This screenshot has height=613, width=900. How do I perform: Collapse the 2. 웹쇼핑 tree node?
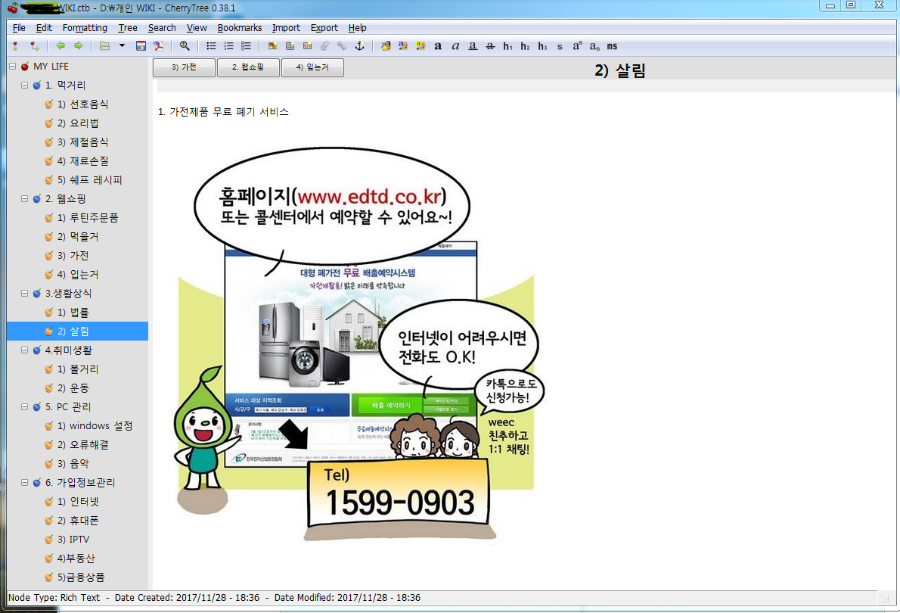click(x=25, y=199)
